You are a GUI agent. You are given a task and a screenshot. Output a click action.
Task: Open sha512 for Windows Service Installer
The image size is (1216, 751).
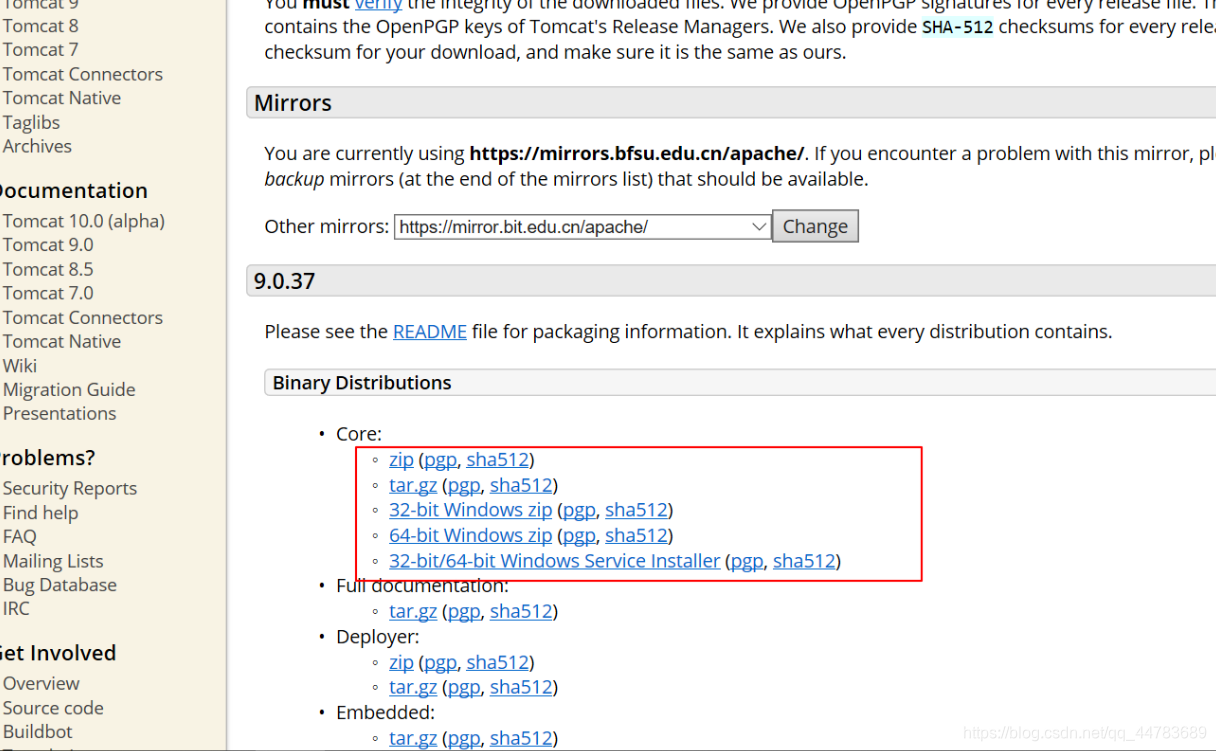[804, 561]
